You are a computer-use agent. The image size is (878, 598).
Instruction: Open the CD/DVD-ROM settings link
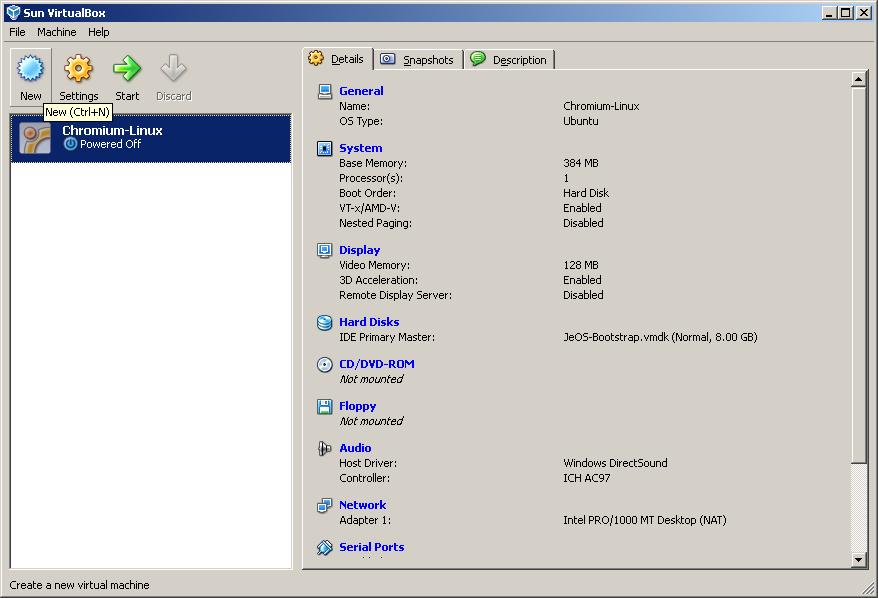tap(377, 364)
